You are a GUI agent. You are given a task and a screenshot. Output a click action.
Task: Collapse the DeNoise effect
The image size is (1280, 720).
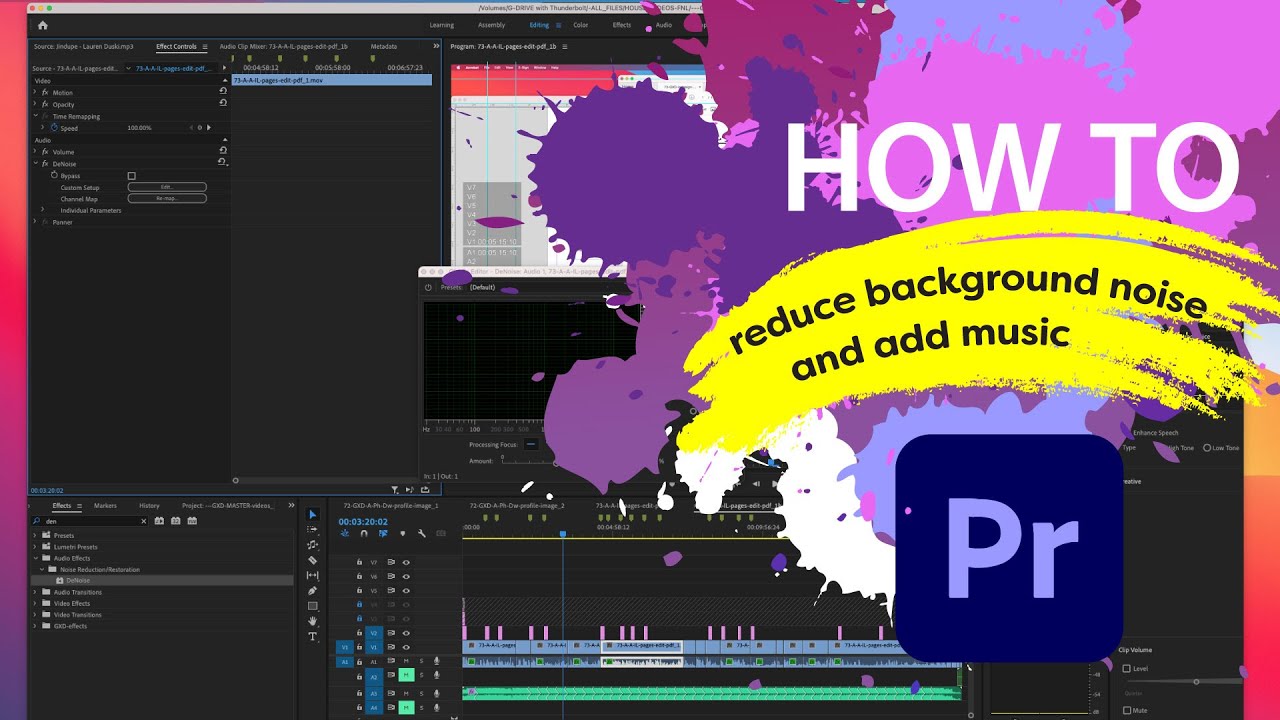[x=36, y=163]
